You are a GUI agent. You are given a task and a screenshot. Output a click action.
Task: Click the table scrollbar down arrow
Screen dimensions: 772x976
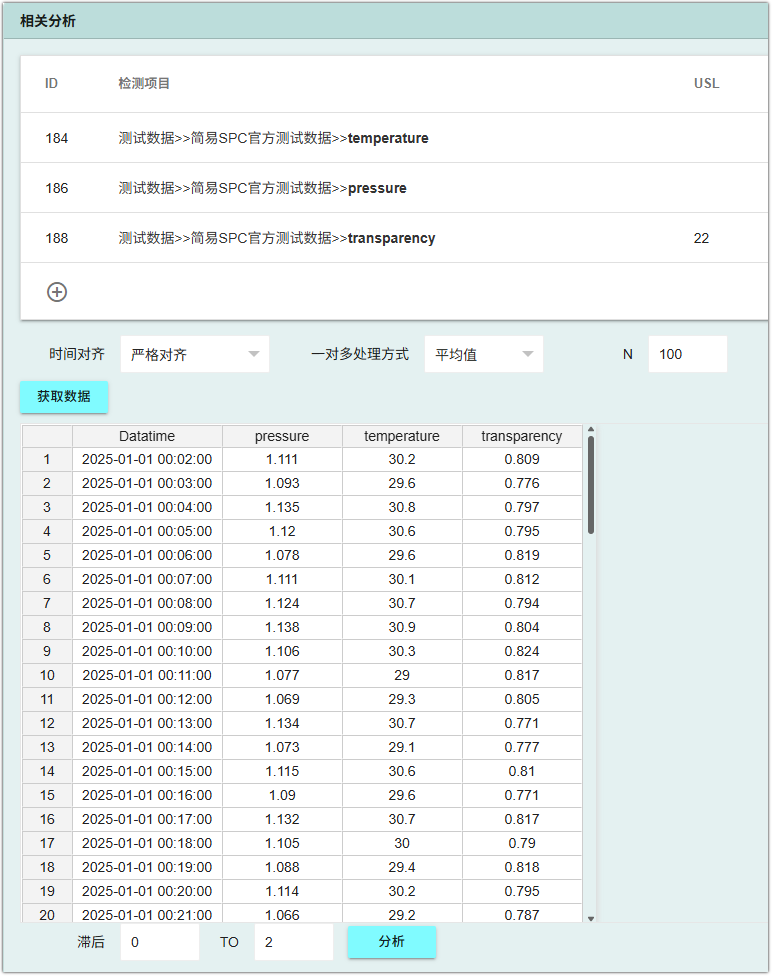[591, 918]
